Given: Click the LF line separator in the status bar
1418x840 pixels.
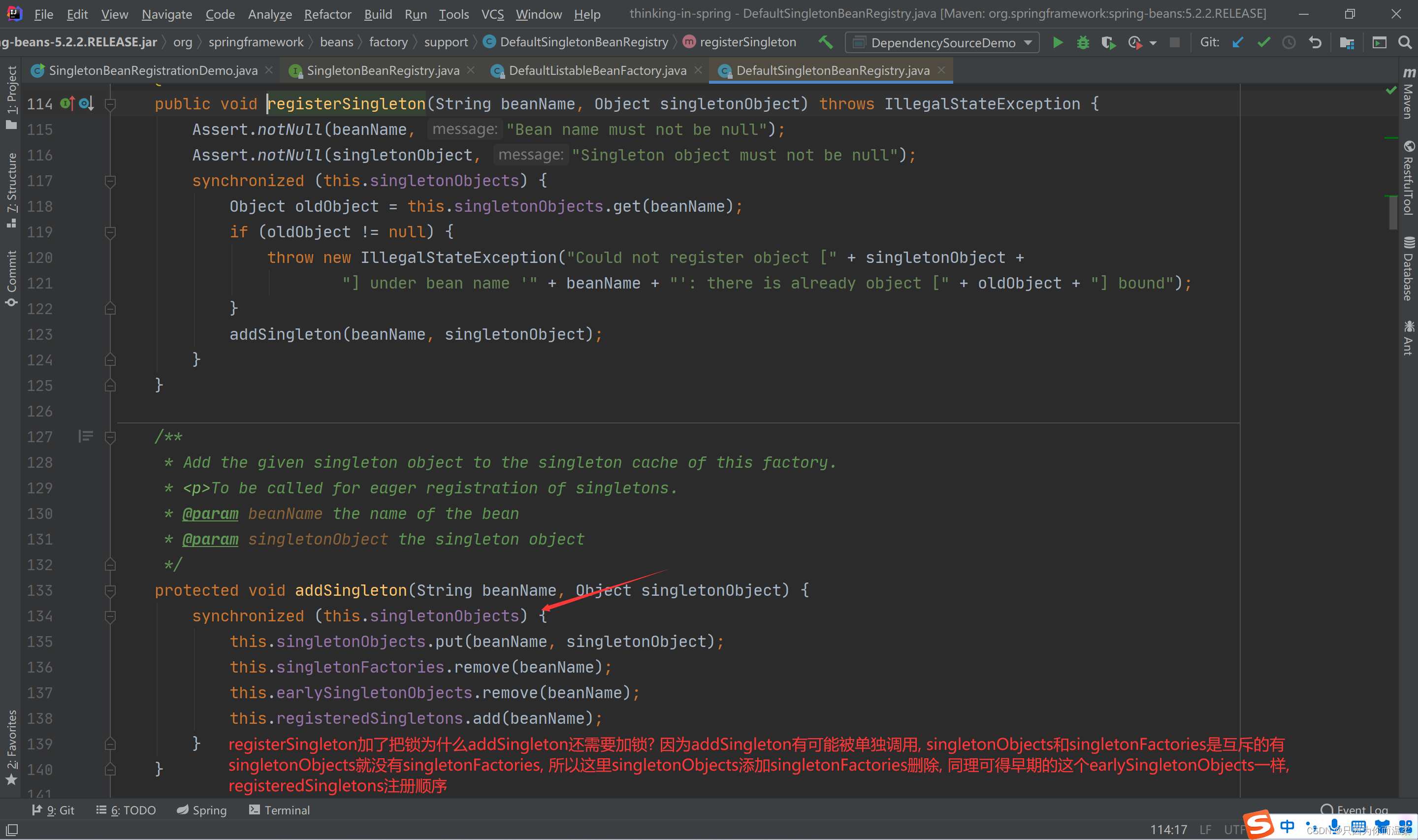Looking at the screenshot, I should pyautogui.click(x=1205, y=829).
